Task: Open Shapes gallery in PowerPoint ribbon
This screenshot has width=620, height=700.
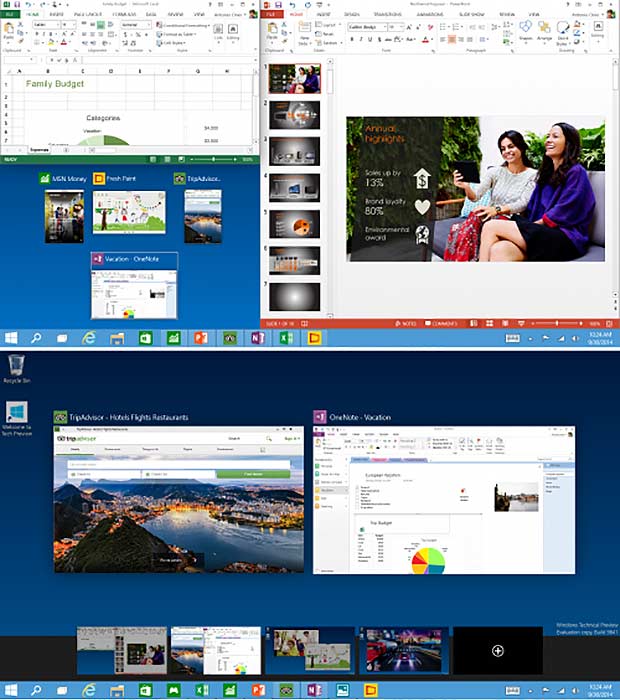Action: tap(526, 32)
